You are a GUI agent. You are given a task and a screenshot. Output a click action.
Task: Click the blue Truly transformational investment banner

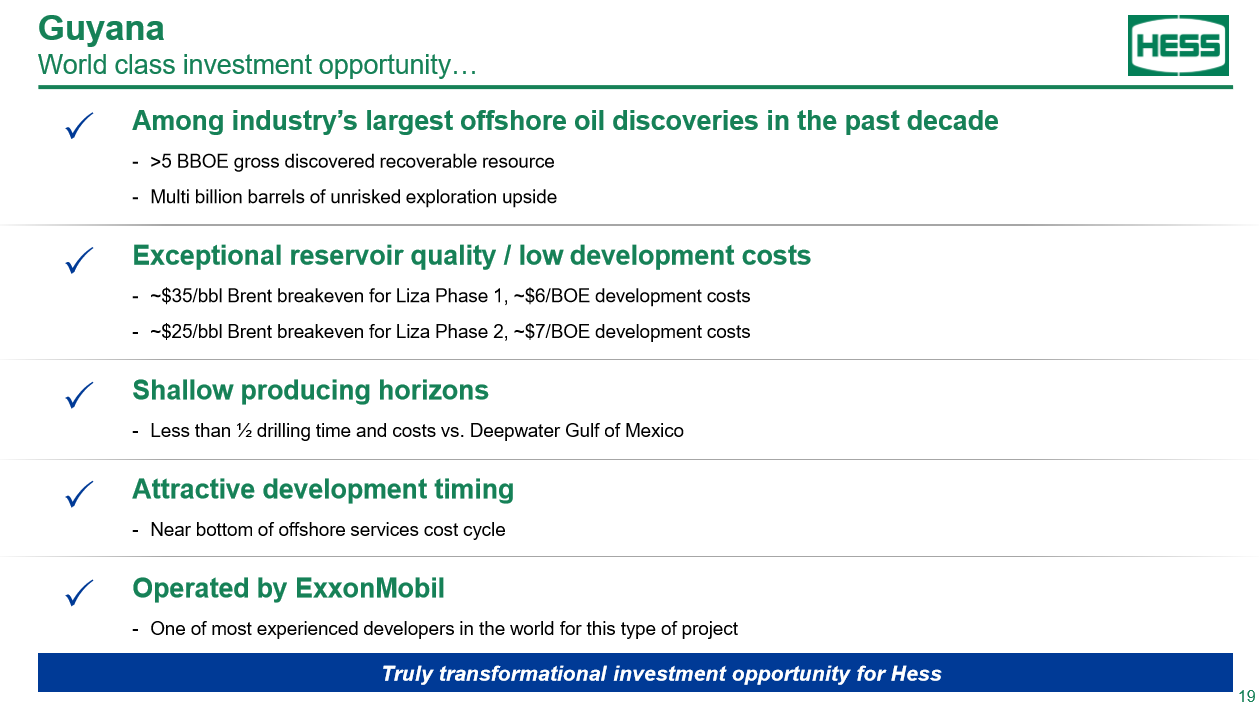coord(635,673)
